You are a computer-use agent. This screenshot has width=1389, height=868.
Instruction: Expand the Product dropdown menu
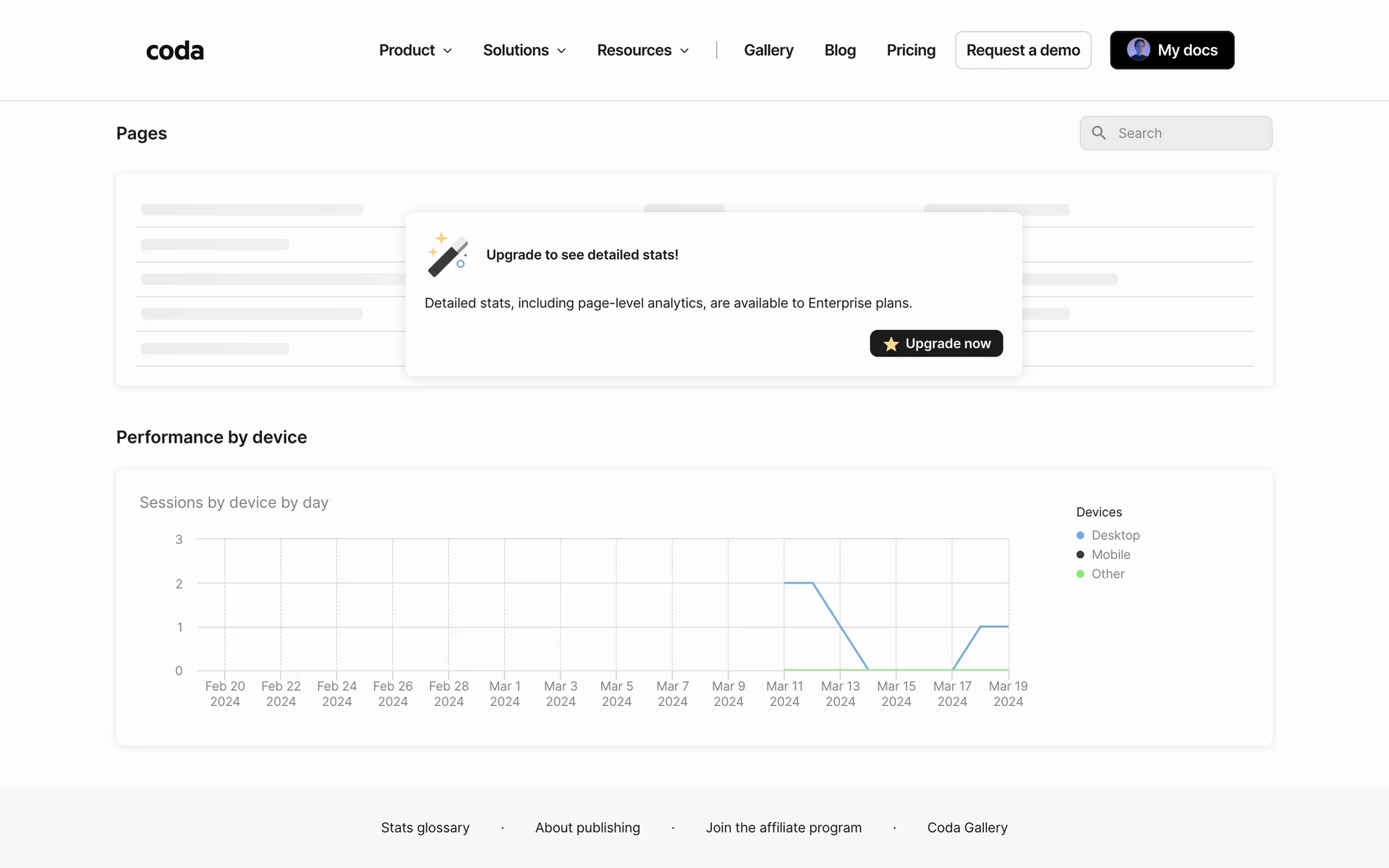(x=415, y=50)
